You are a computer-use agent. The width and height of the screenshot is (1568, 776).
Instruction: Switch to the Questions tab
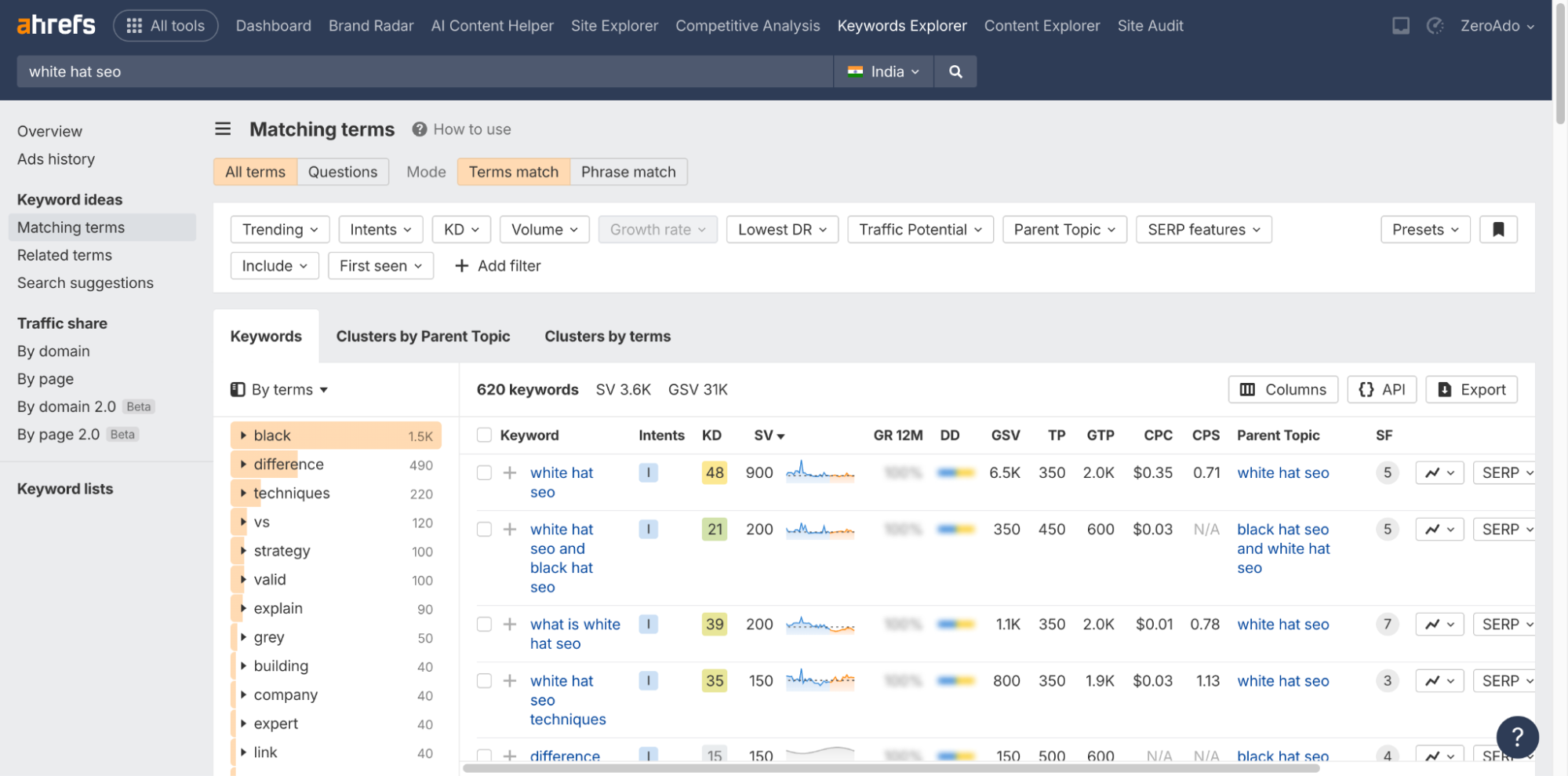[343, 171]
